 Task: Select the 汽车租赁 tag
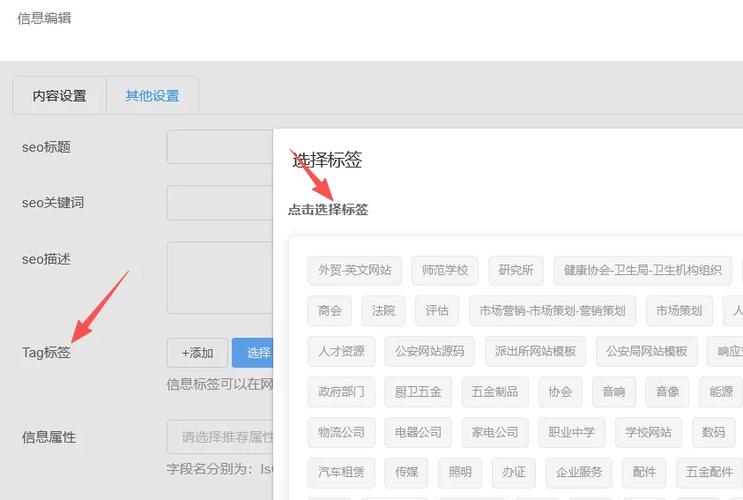pyautogui.click(x=342, y=473)
